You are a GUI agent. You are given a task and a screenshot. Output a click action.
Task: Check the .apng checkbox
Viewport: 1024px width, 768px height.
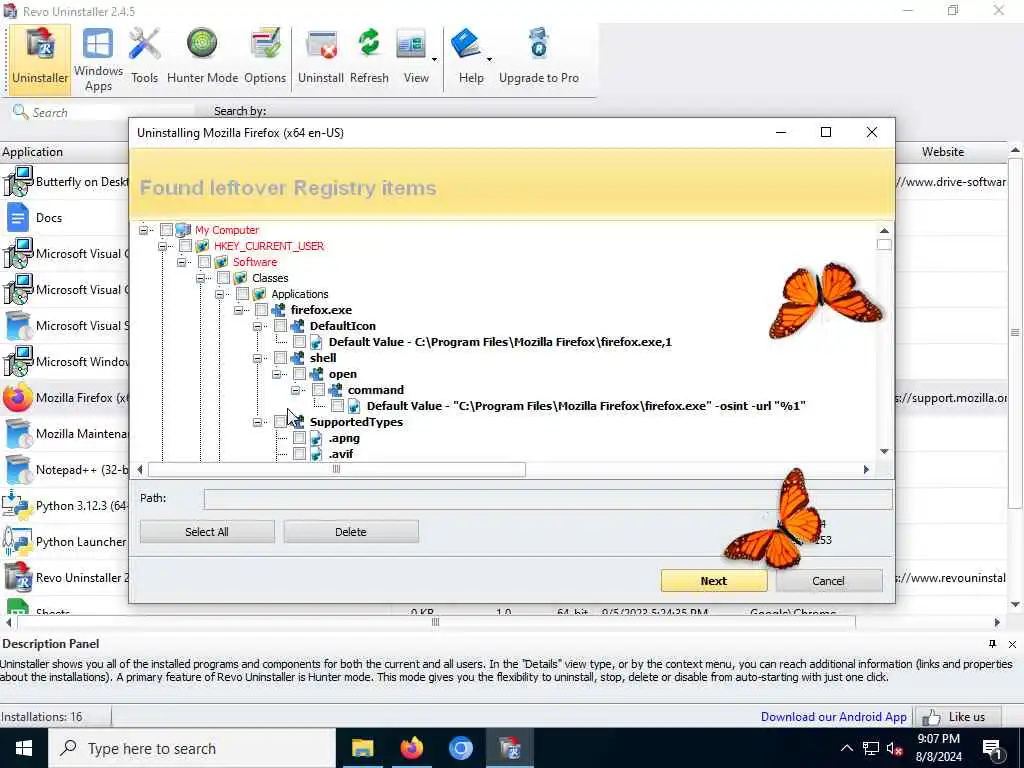tap(299, 438)
